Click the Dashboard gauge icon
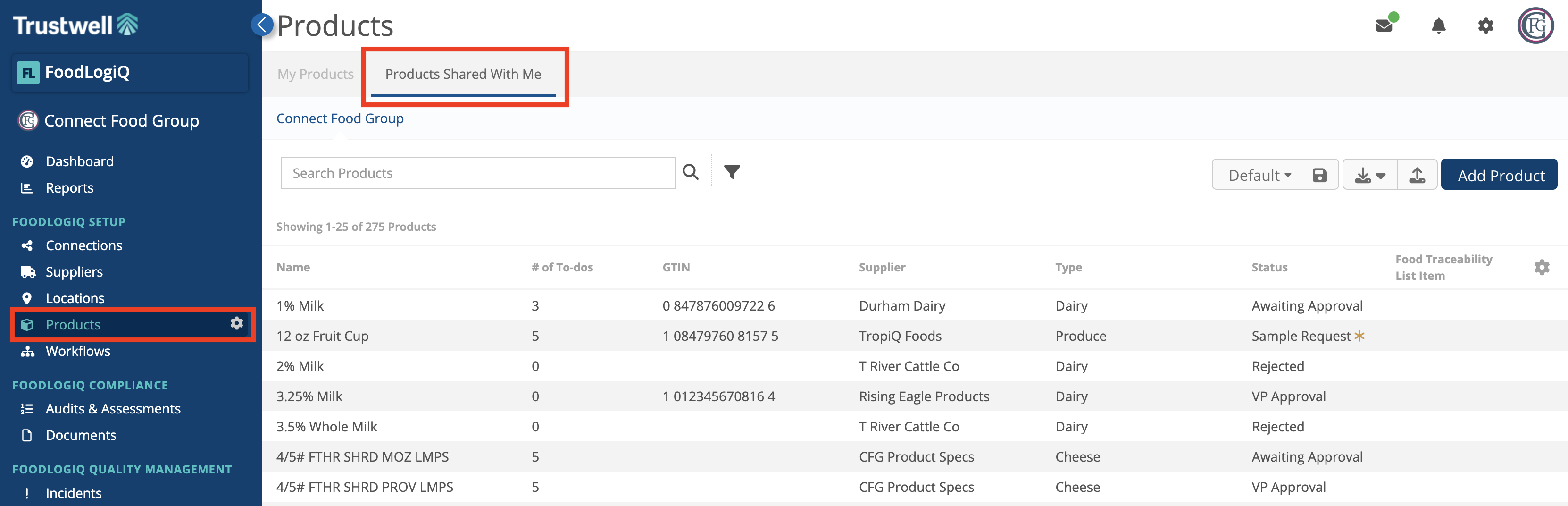Viewport: 1568px width, 506px height. pos(27,161)
